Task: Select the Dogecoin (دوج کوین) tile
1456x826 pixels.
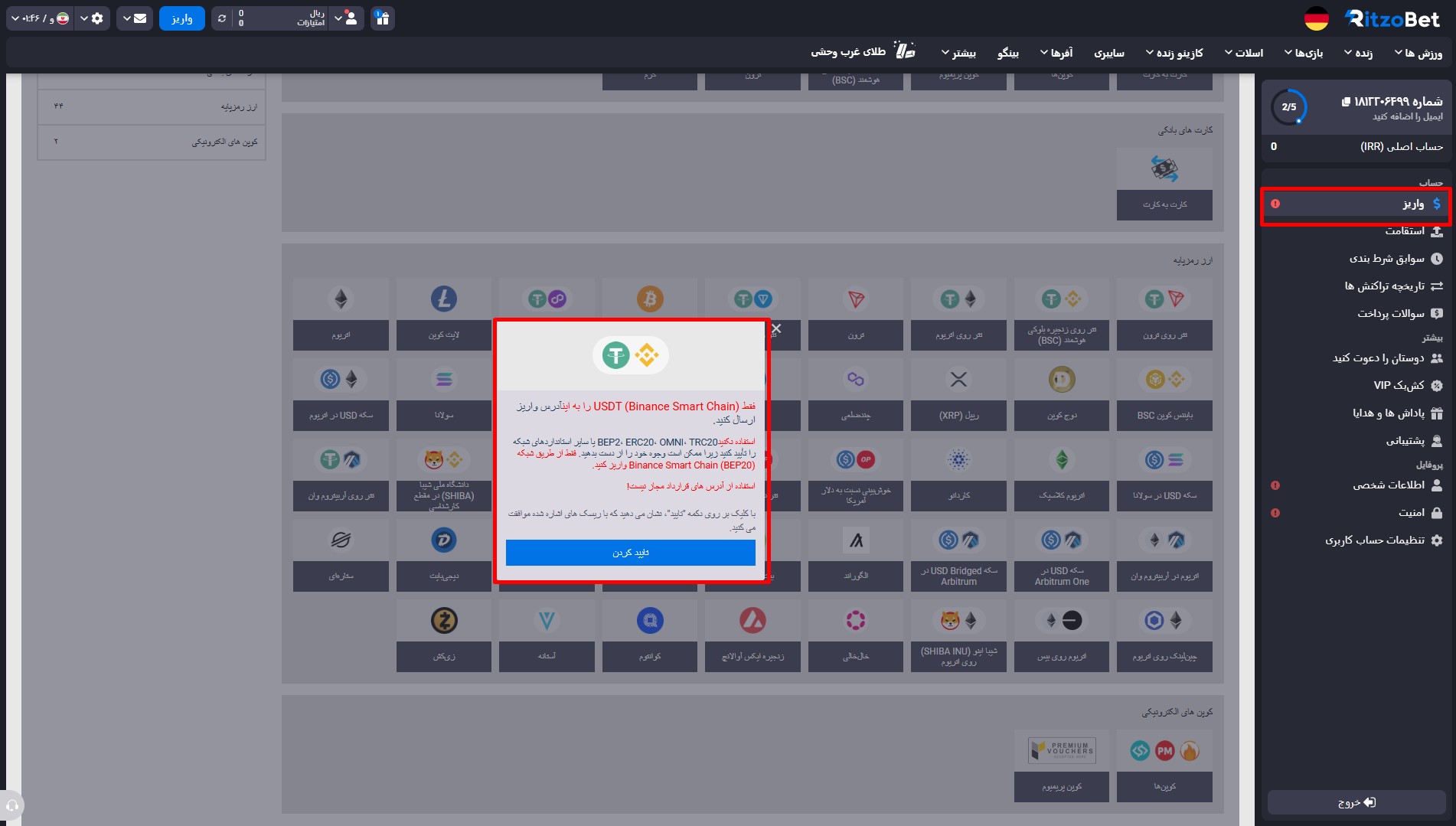Action: (1062, 394)
